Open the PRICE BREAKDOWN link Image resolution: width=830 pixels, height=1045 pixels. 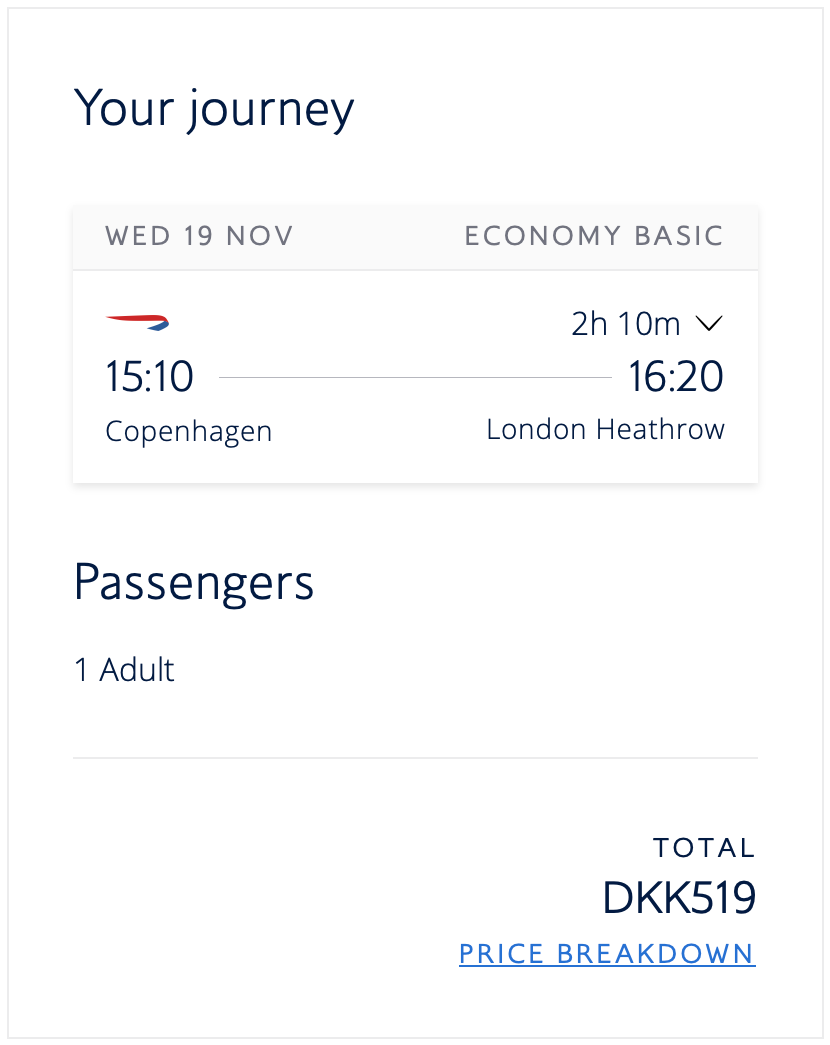click(x=607, y=954)
